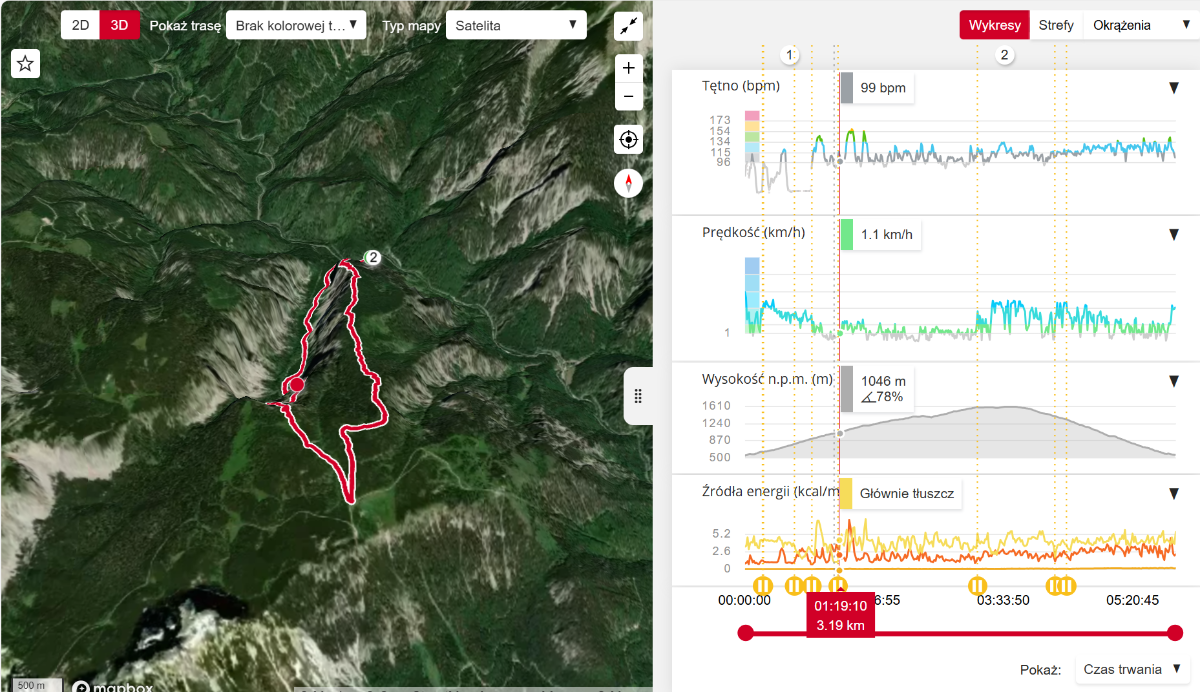Add route to favorites with star icon

coord(26,64)
